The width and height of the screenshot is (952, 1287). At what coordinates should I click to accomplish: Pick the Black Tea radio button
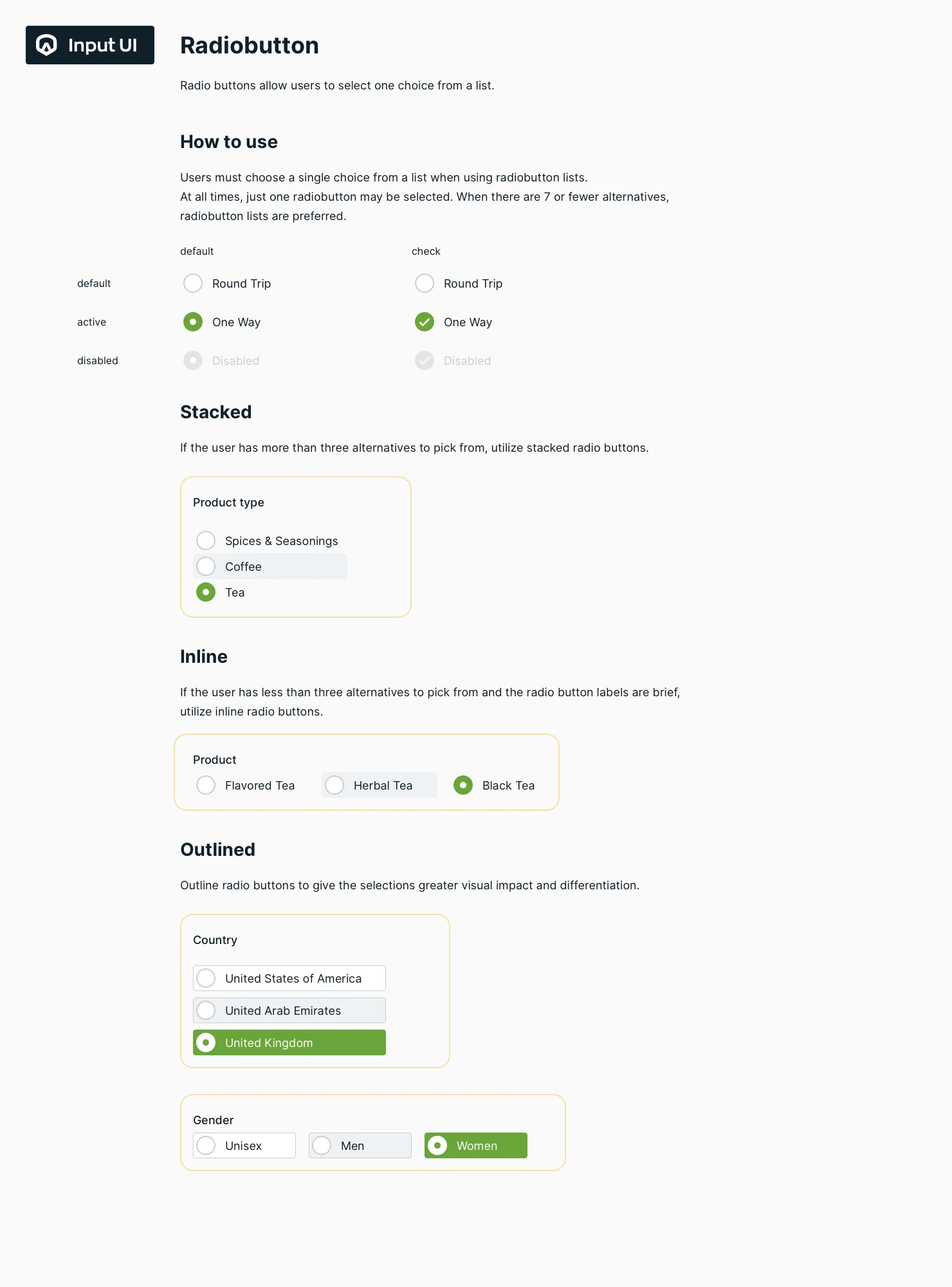[x=463, y=785]
